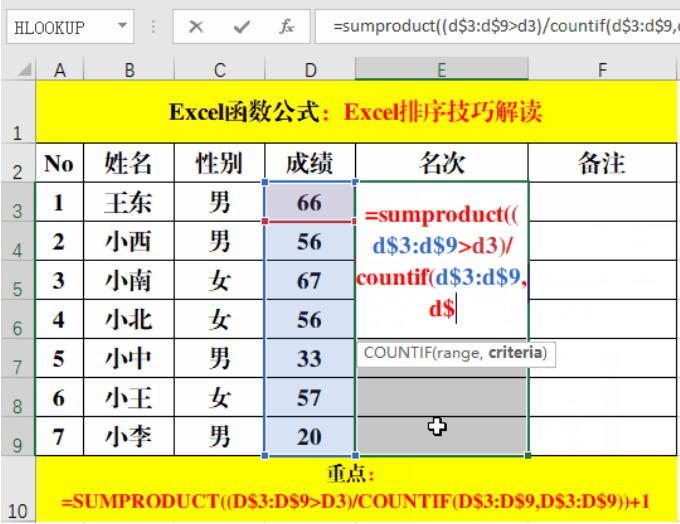Viewport: 680px width, 524px height.
Task: Click No cell '1' in 王东's row
Action: (x=59, y=202)
